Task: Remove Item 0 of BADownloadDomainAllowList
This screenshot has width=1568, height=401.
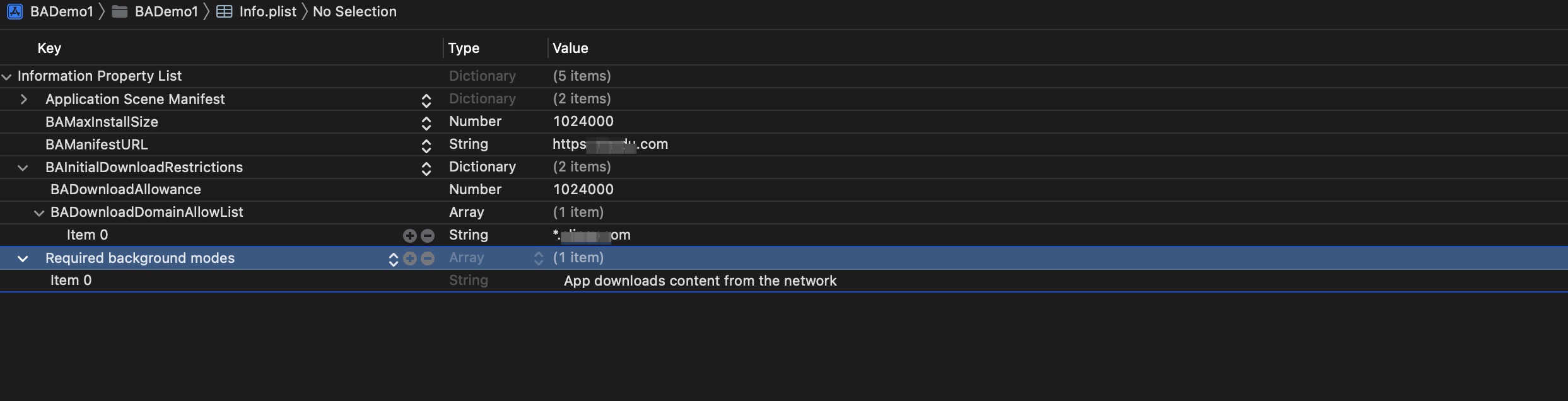Action: point(428,236)
